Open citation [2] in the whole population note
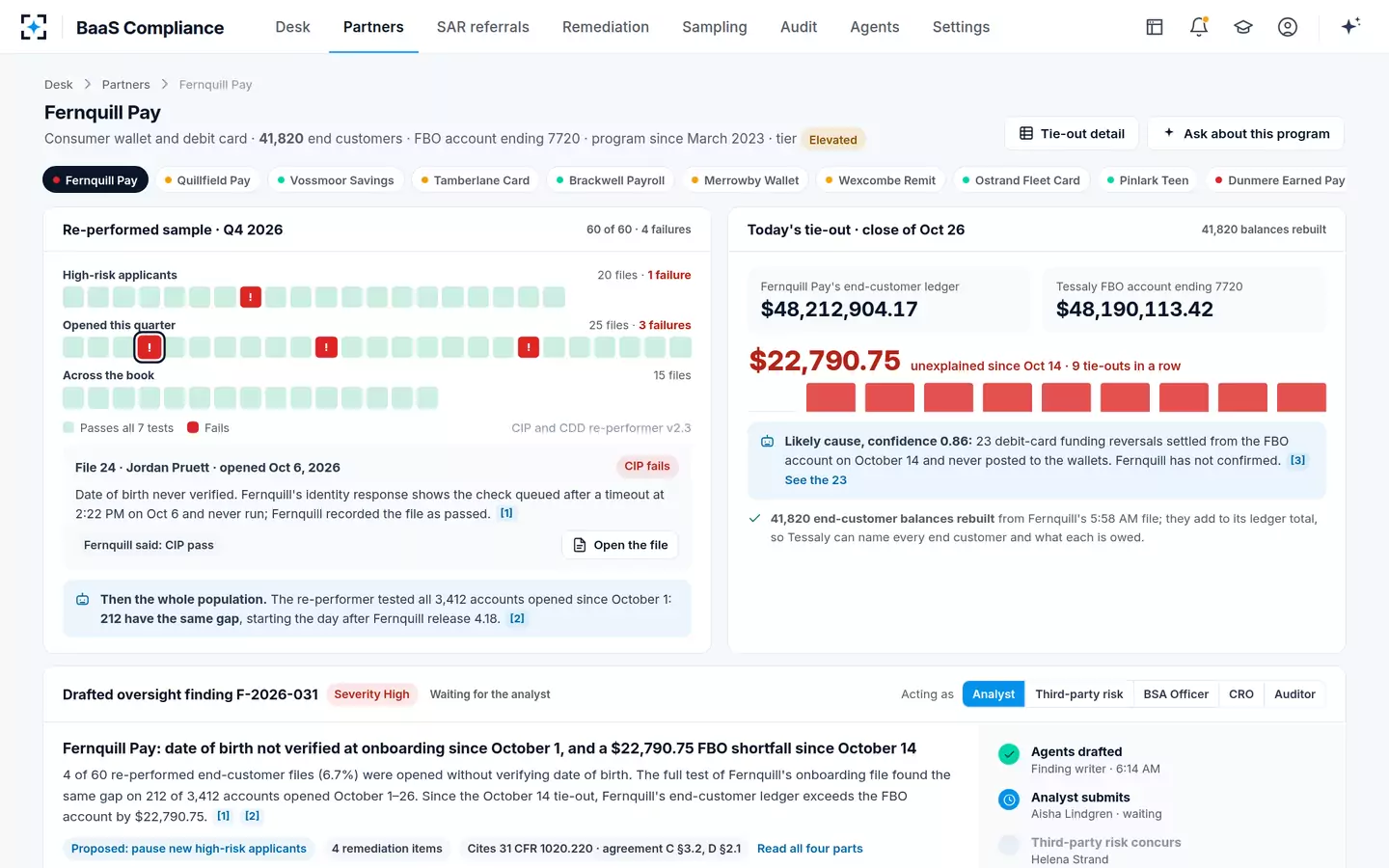Image resolution: width=1389 pixels, height=868 pixels. 517,619
